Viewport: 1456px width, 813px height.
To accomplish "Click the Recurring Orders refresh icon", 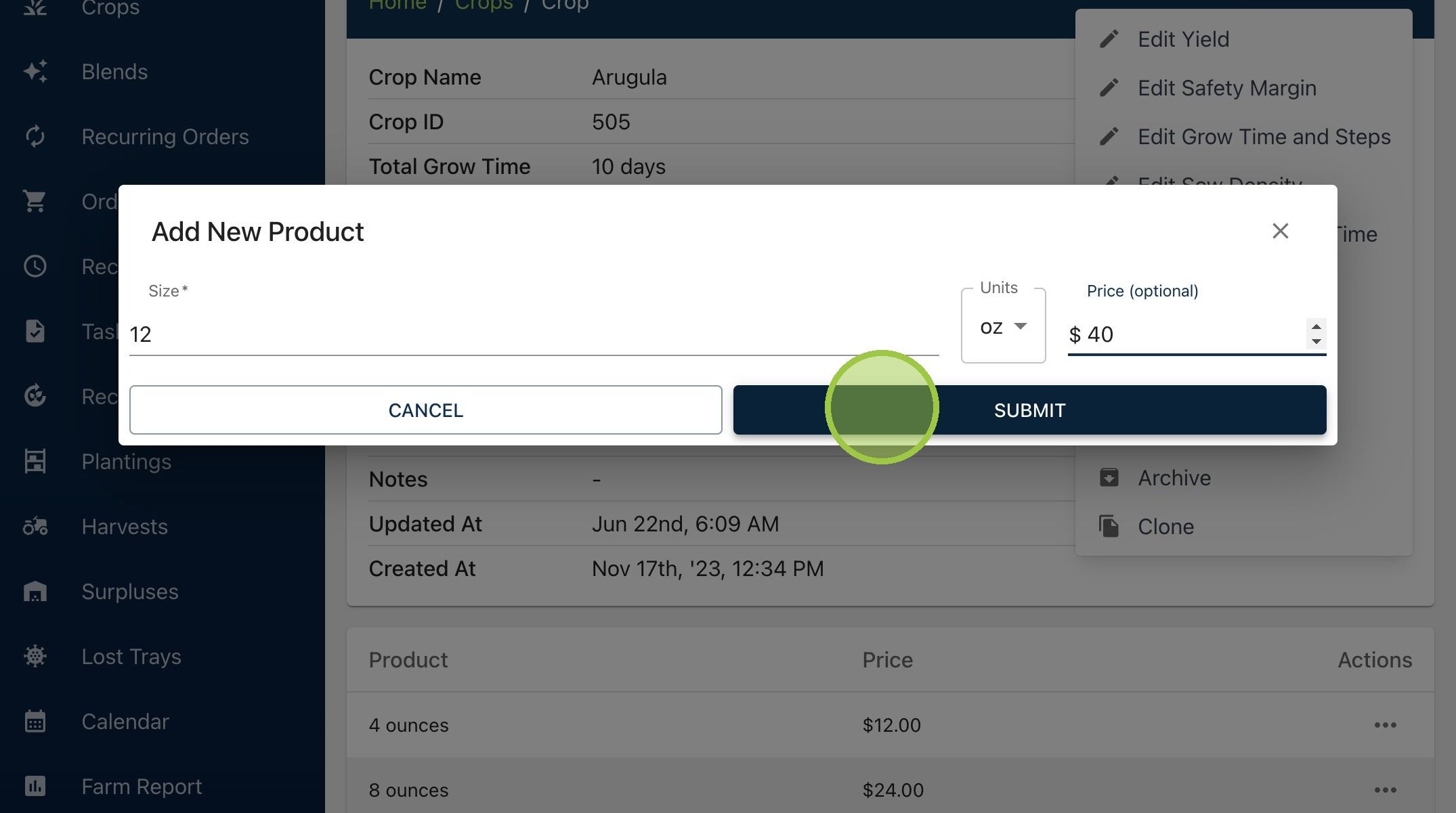I will (35, 137).
